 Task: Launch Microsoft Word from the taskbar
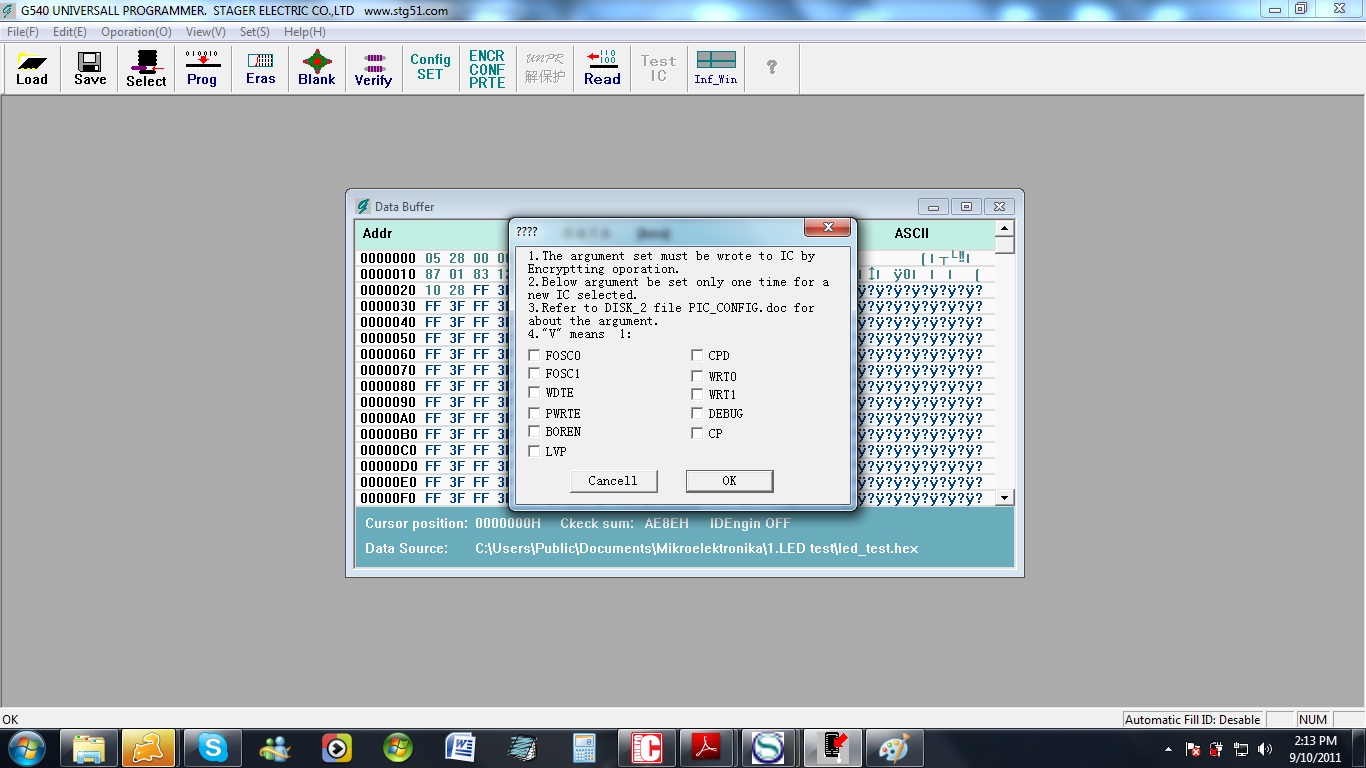[460, 748]
